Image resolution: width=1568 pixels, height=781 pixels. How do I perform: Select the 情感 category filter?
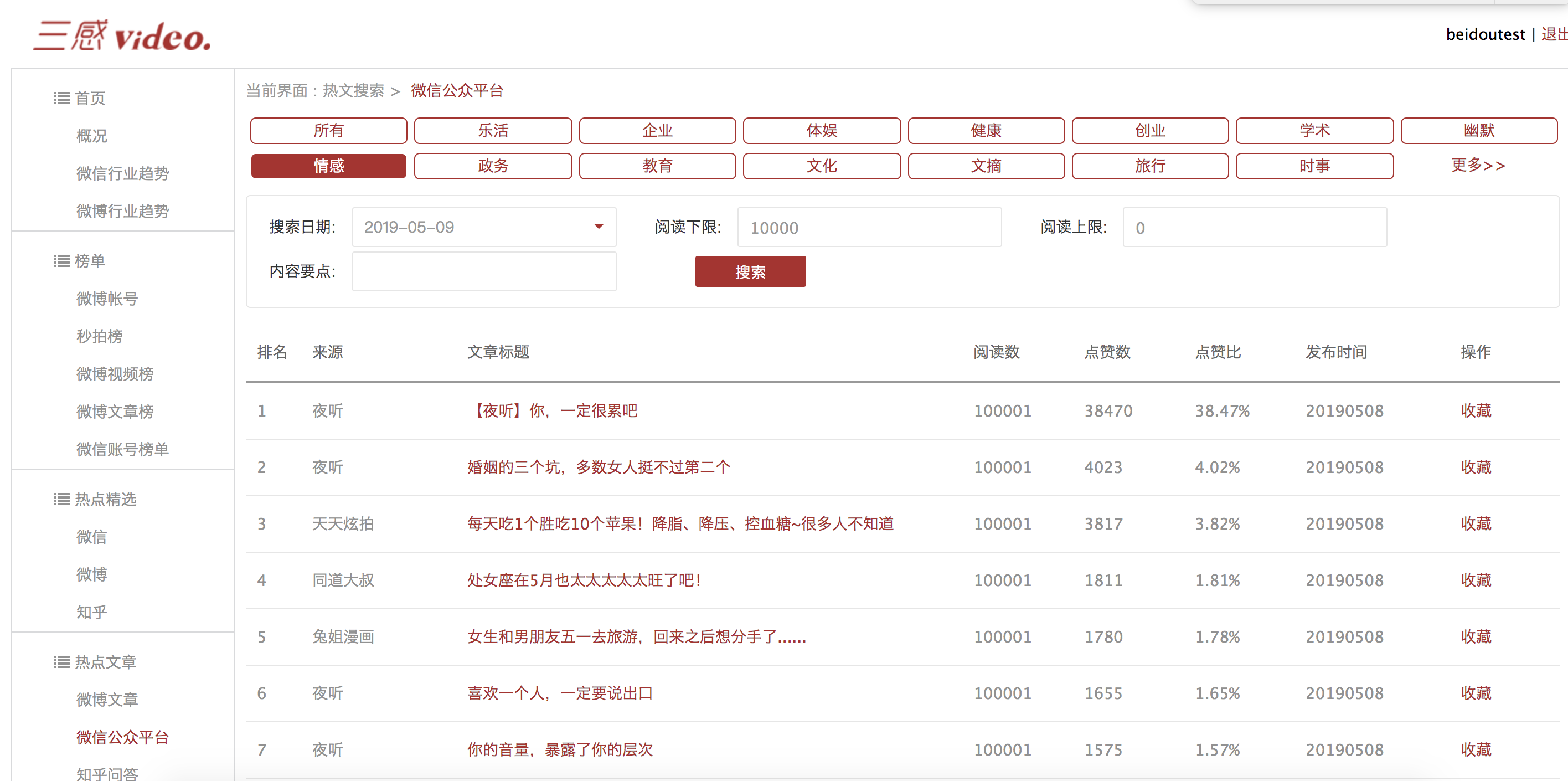point(329,166)
